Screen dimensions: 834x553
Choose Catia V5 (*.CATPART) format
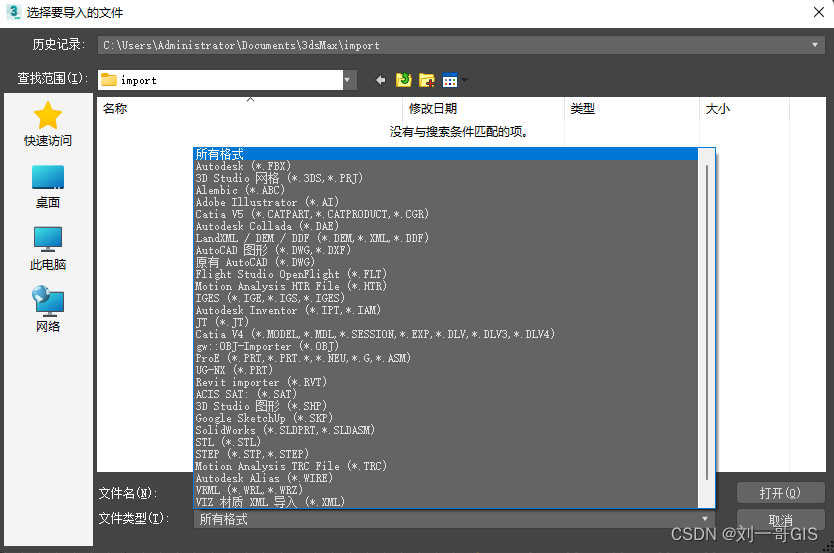click(x=446, y=214)
